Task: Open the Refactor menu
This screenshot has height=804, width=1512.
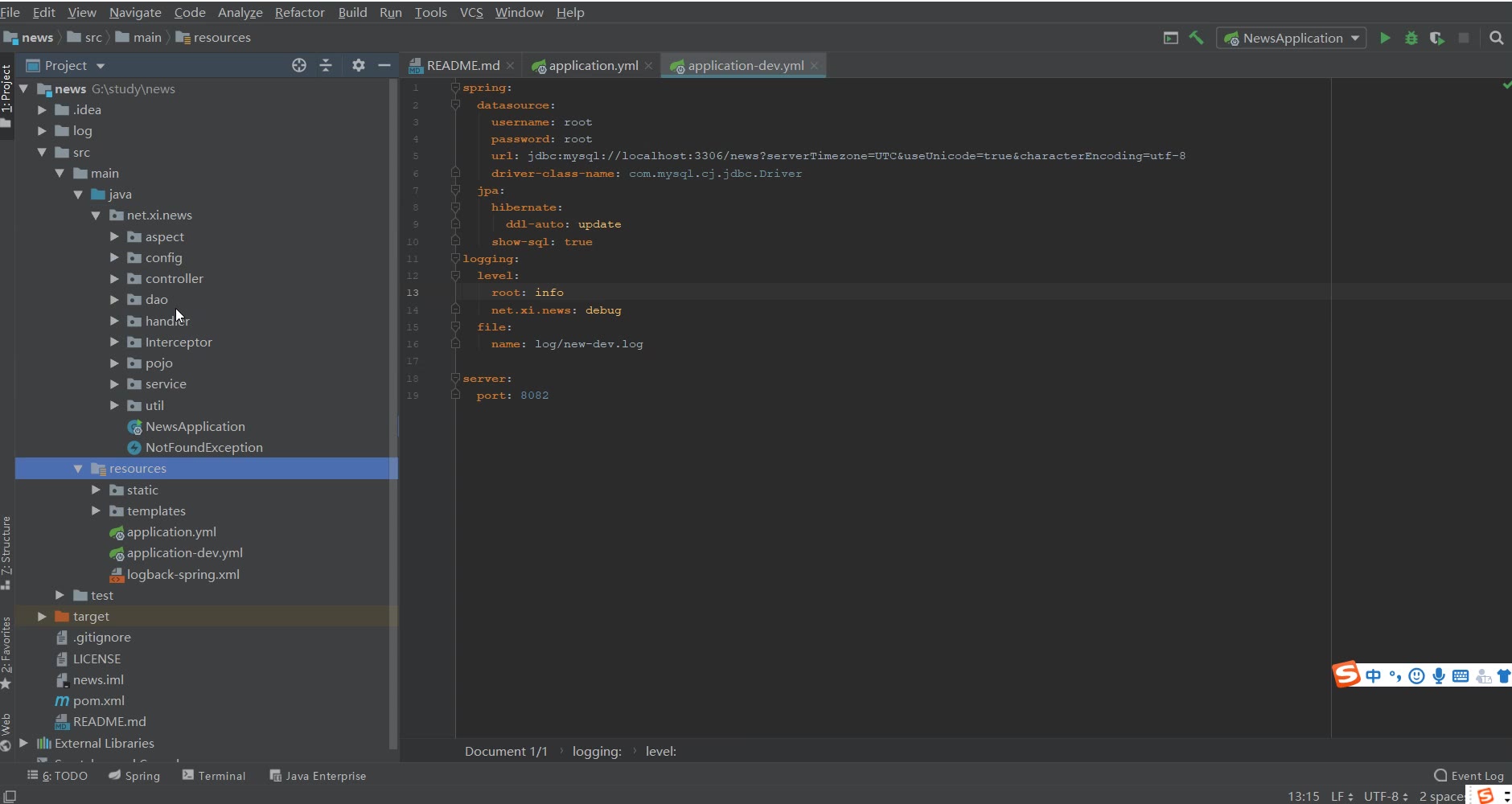Action: pos(299,12)
